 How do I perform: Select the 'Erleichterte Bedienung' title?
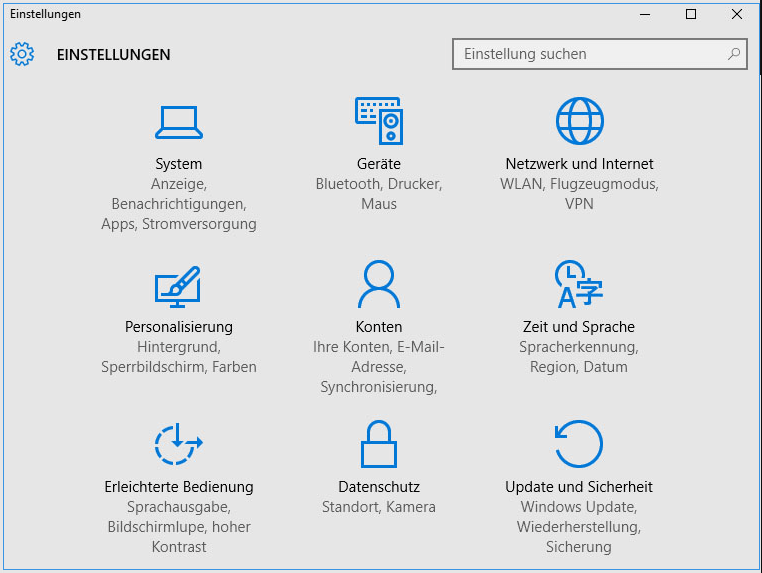point(179,486)
